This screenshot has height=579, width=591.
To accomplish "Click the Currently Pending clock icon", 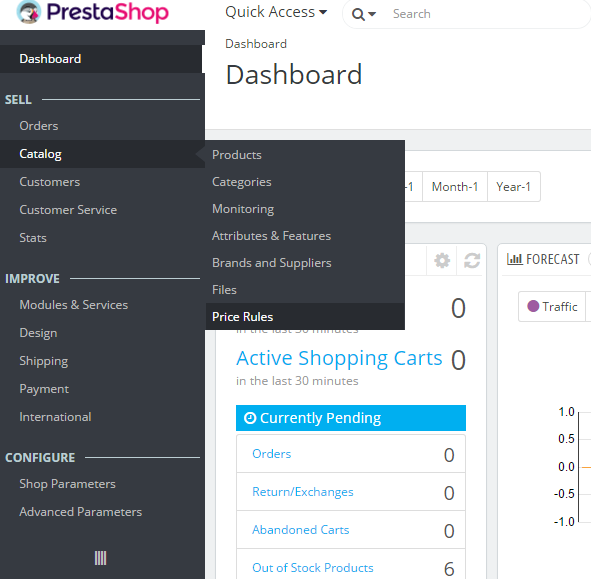I will pyautogui.click(x=250, y=418).
